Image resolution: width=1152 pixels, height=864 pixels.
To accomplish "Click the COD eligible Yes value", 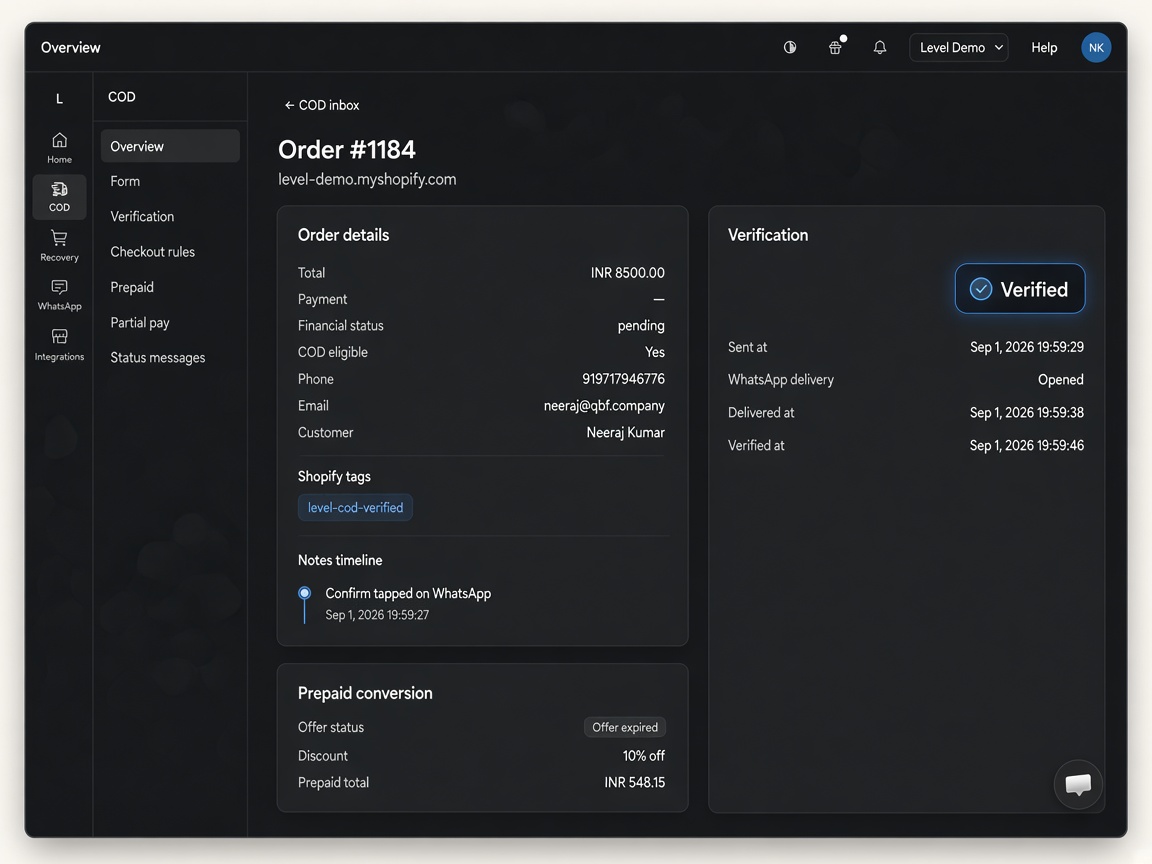I will (x=655, y=352).
